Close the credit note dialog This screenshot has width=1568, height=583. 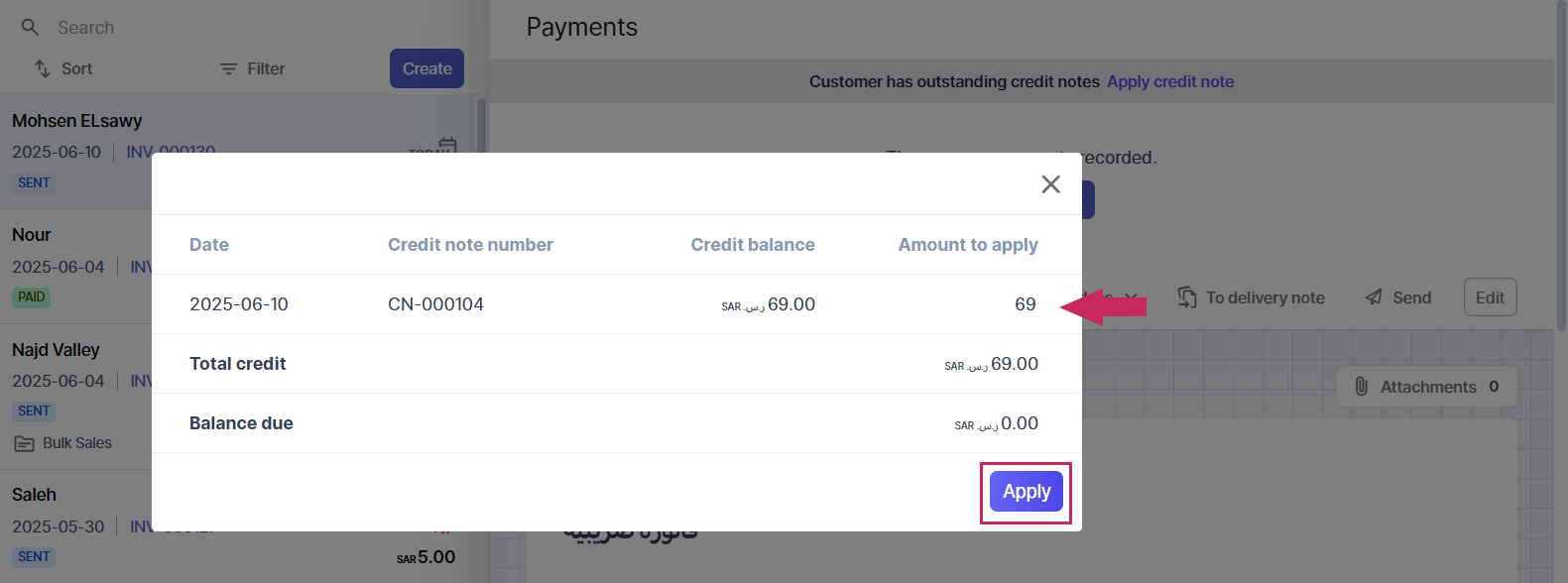pyautogui.click(x=1050, y=184)
